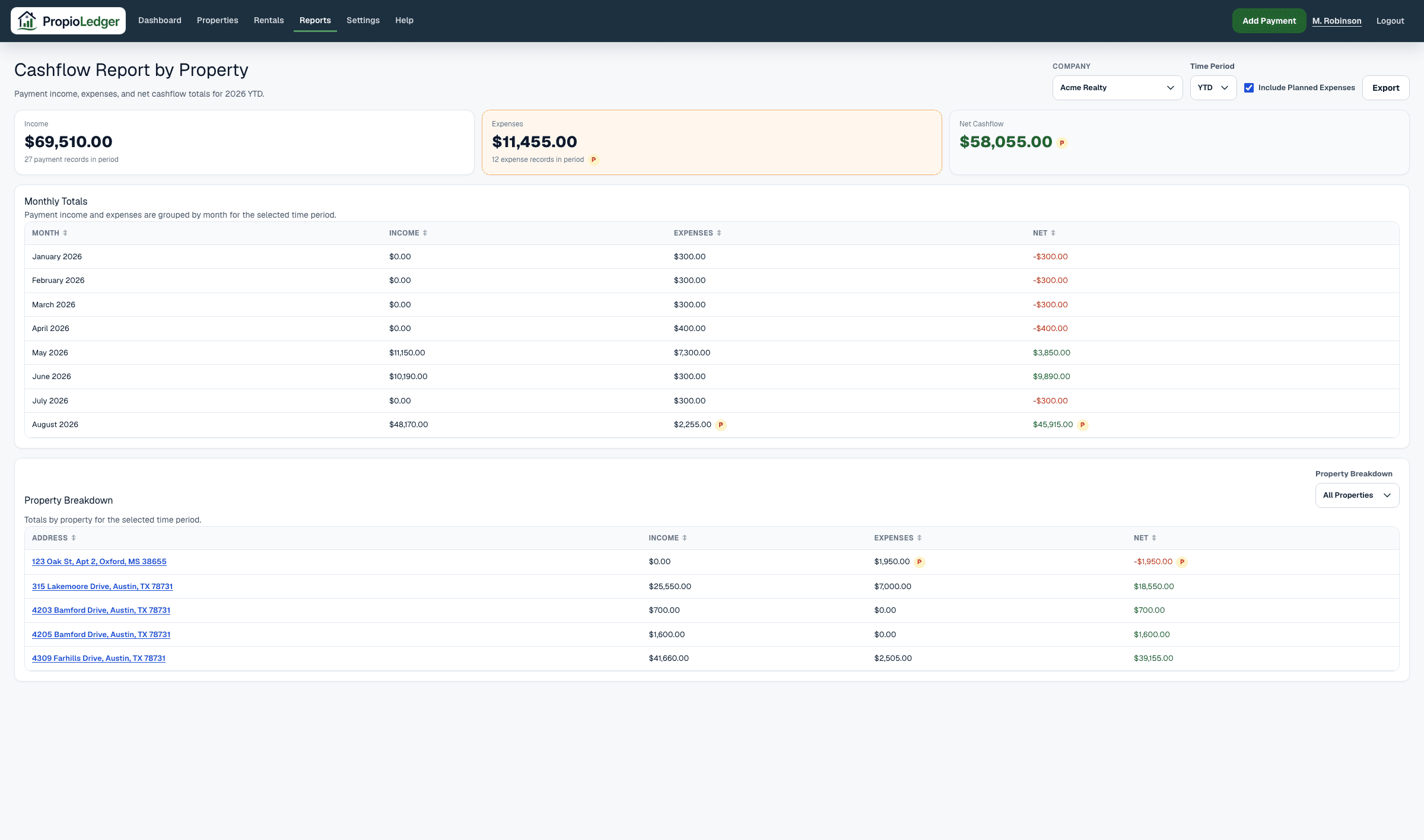Click the Export button

coord(1385,88)
